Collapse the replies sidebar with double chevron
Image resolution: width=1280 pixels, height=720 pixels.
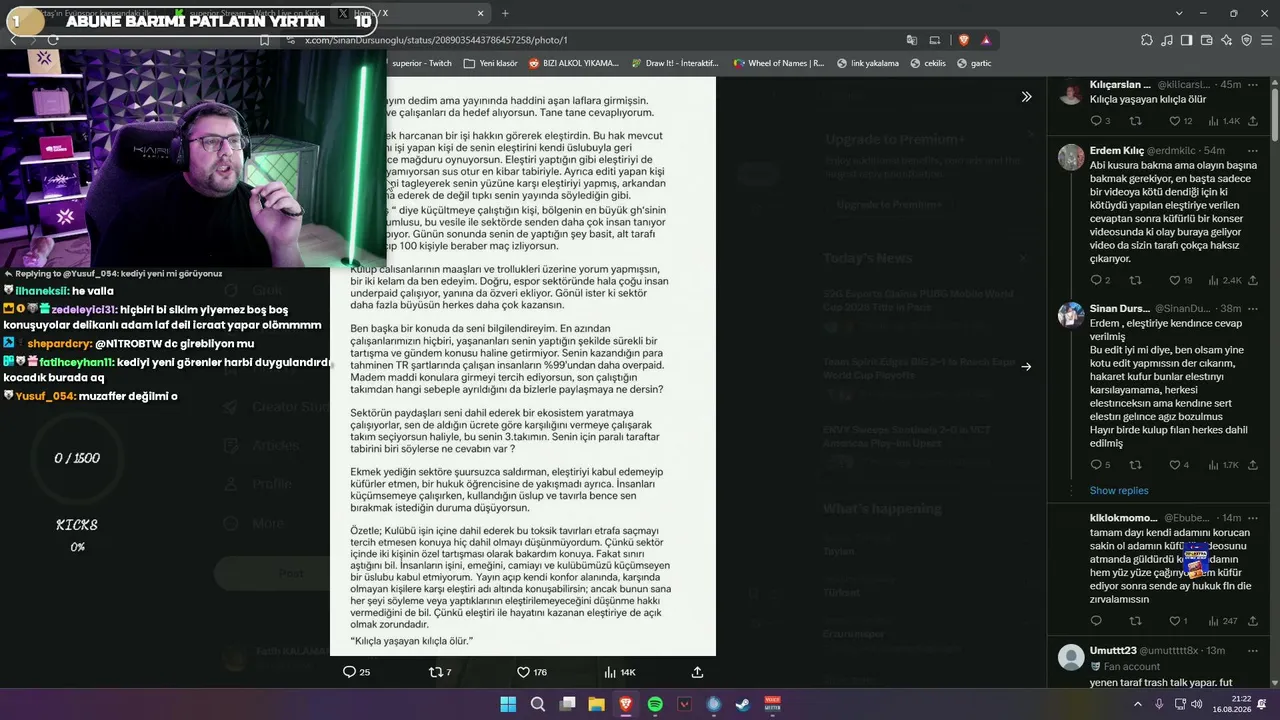point(1026,97)
